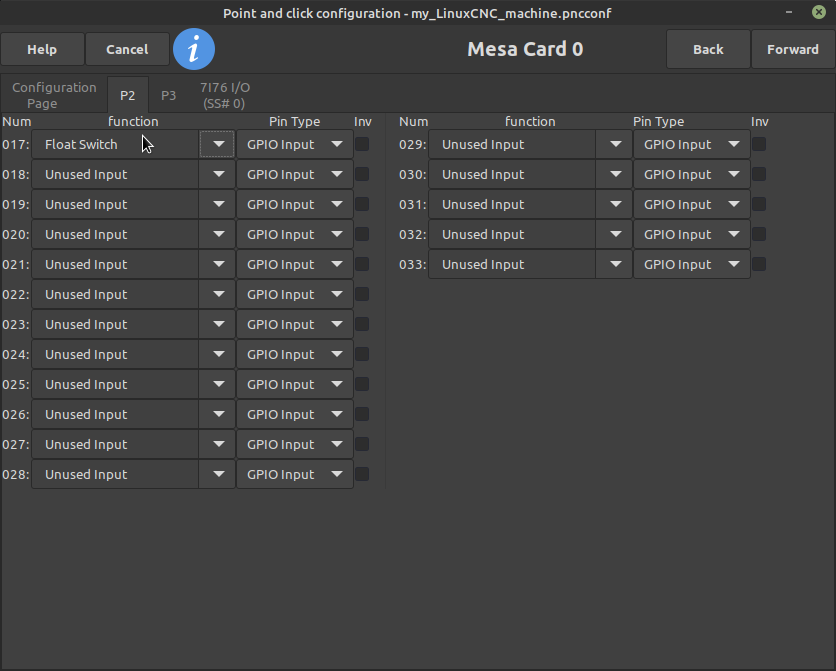Open Pin Type dropdown for pin 025
This screenshot has width=836, height=671.
pyautogui.click(x=295, y=384)
